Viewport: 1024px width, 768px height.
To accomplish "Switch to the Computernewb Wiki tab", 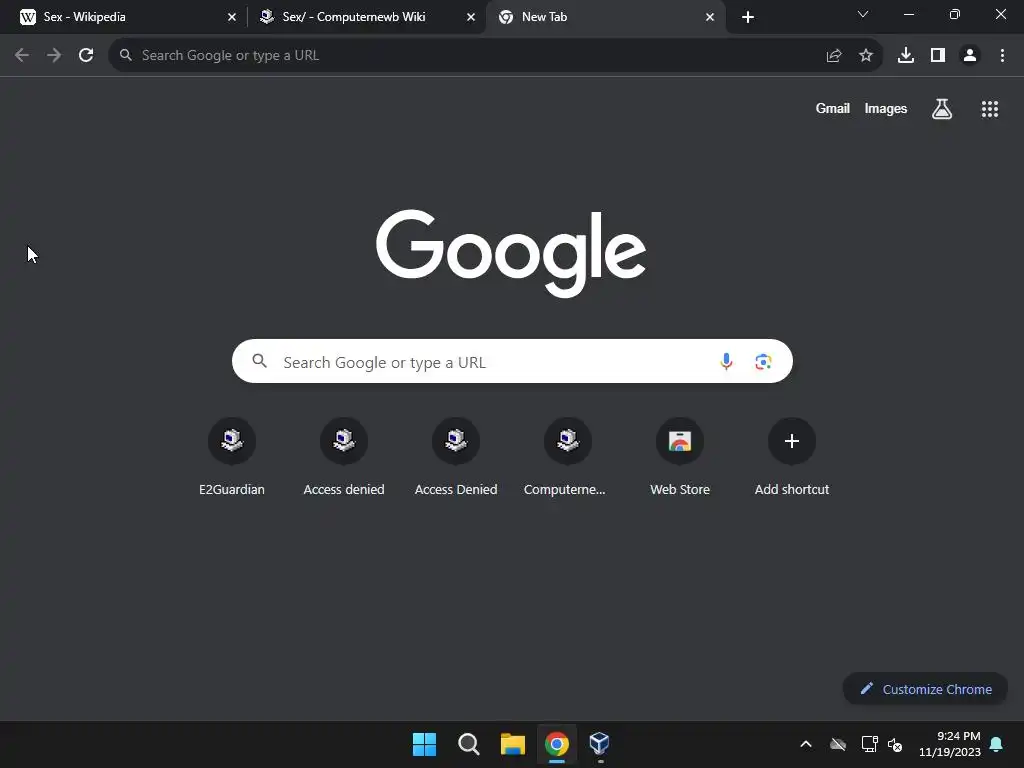I will click(x=366, y=17).
